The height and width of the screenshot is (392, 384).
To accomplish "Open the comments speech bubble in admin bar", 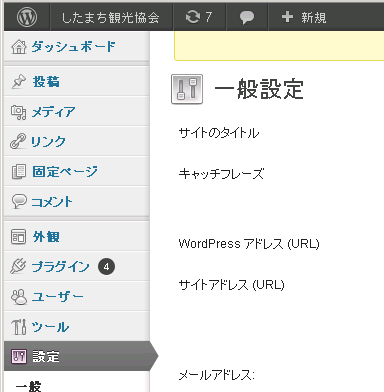I will [x=247, y=17].
